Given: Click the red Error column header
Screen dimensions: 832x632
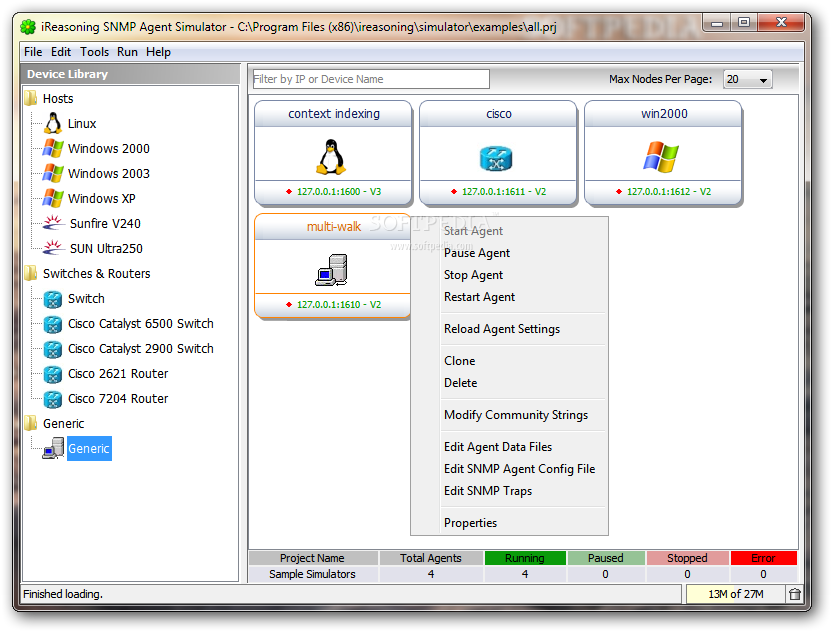Looking at the screenshot, I should coord(763,558).
